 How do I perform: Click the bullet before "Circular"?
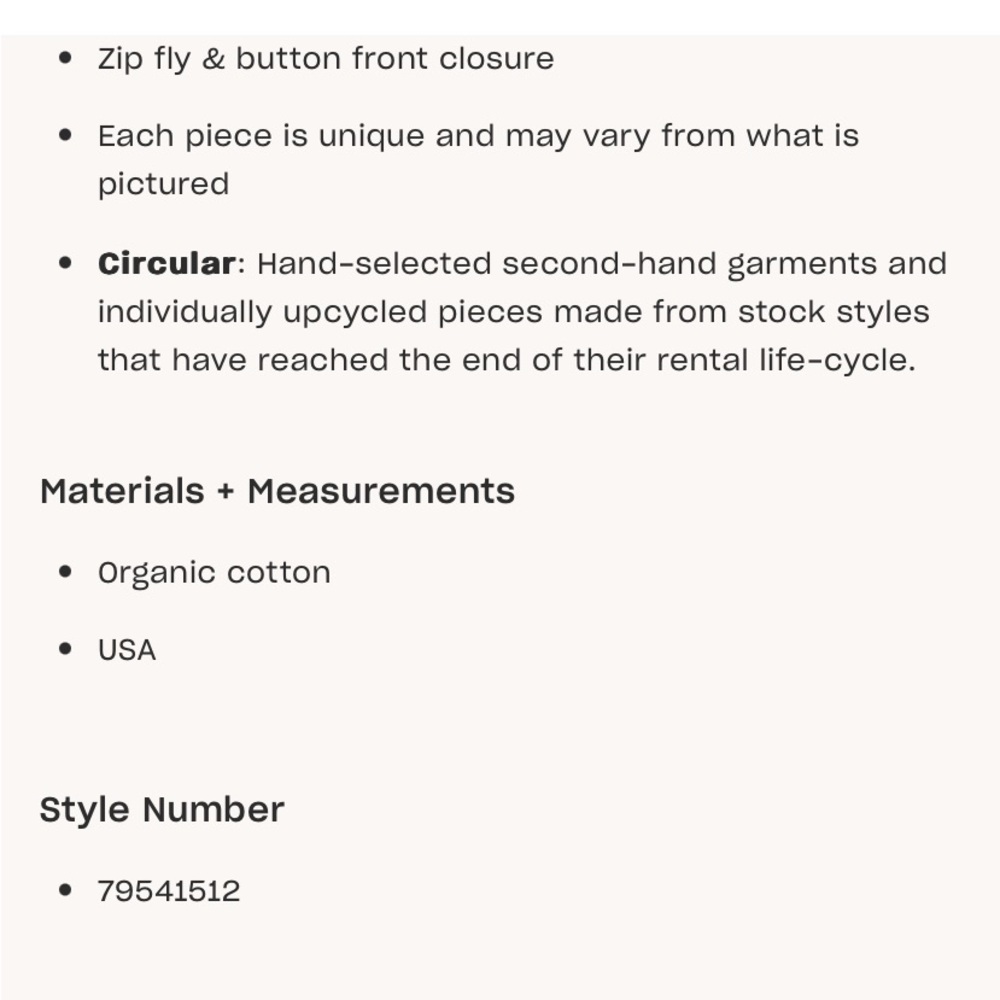pyautogui.click(x=66, y=264)
